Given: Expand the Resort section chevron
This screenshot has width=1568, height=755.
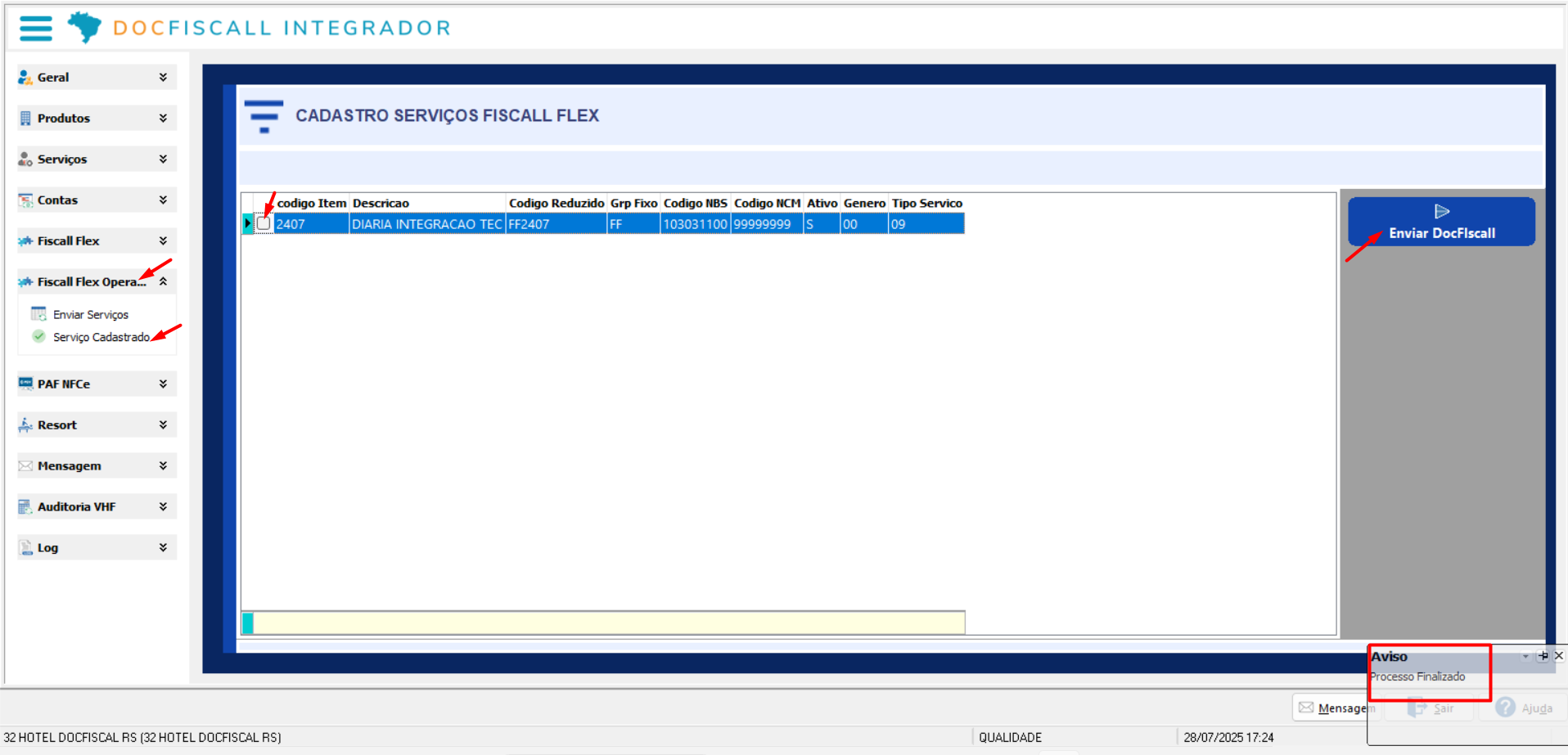Looking at the screenshot, I should click(x=163, y=425).
